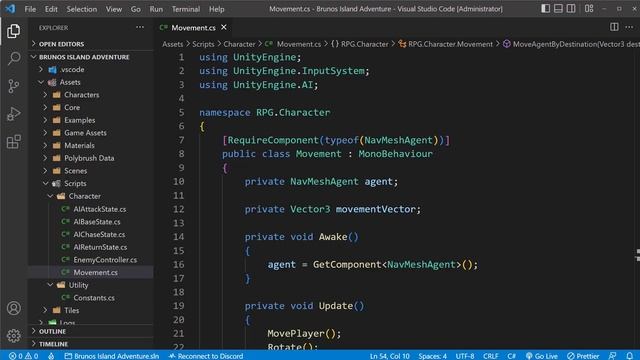Expand the Outline section
Image resolution: width=640 pixels, height=360 pixels.
[91, 331]
